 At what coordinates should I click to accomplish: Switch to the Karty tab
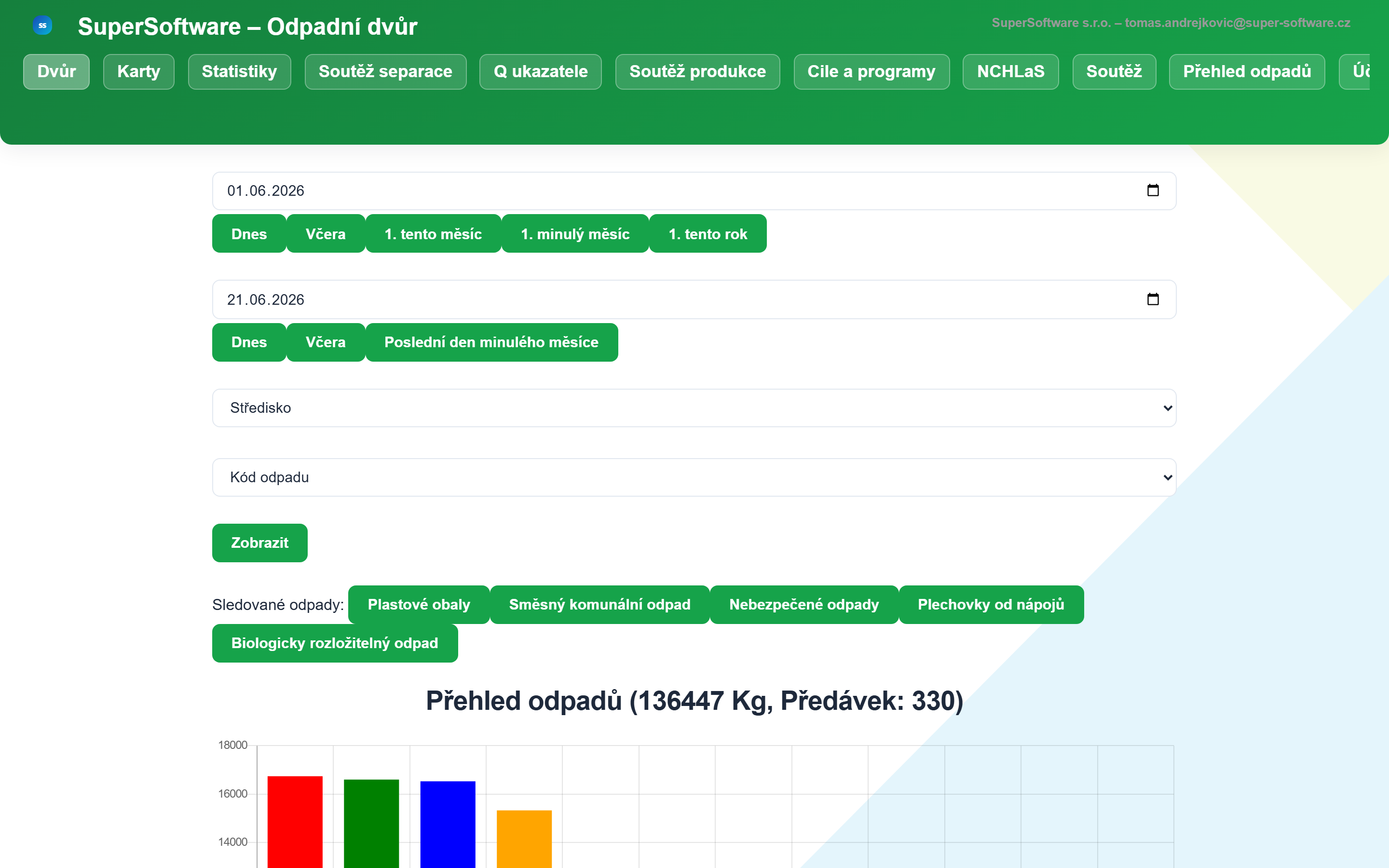(x=138, y=72)
